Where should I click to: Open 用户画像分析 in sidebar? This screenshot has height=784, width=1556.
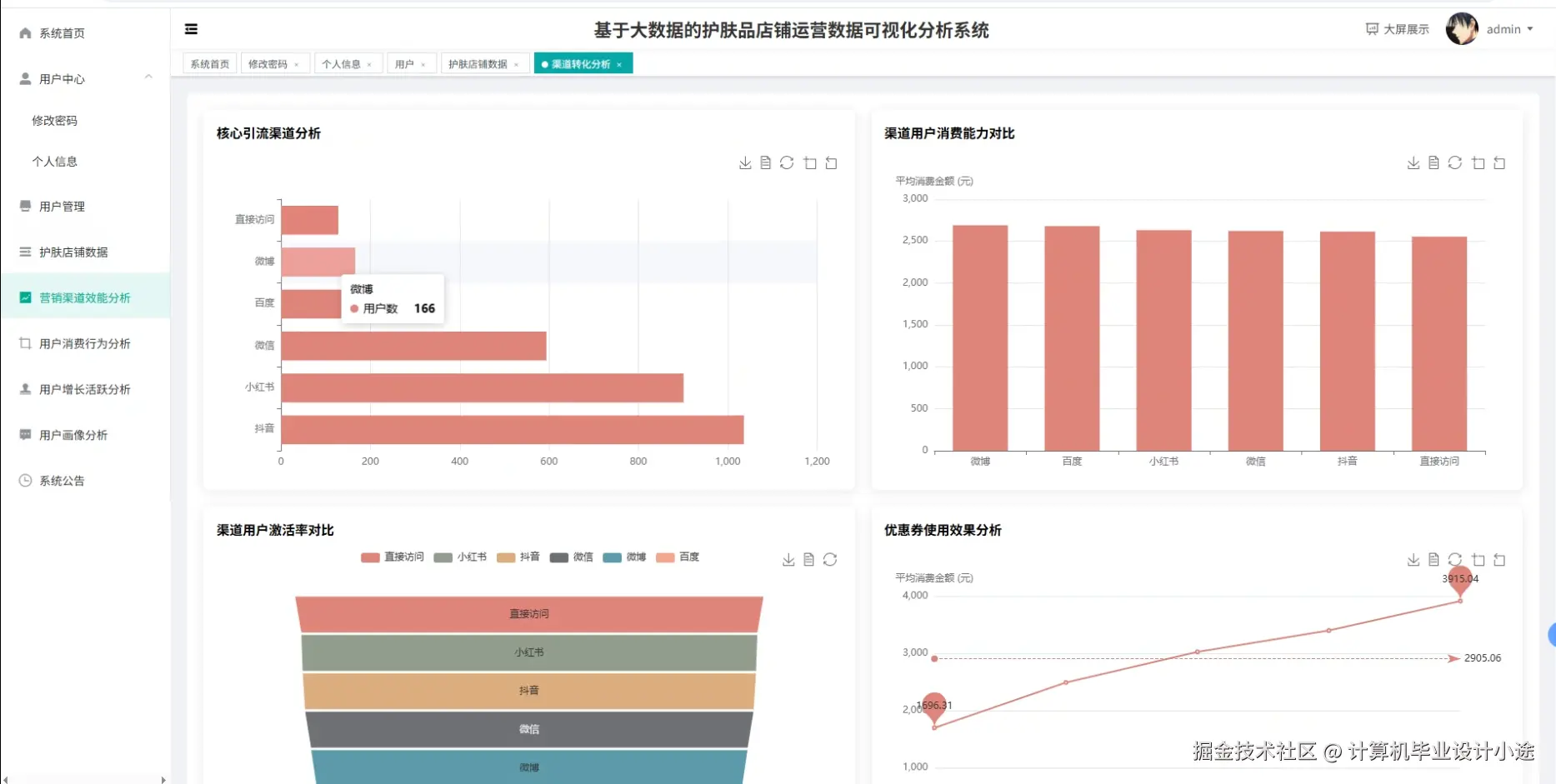click(85, 435)
